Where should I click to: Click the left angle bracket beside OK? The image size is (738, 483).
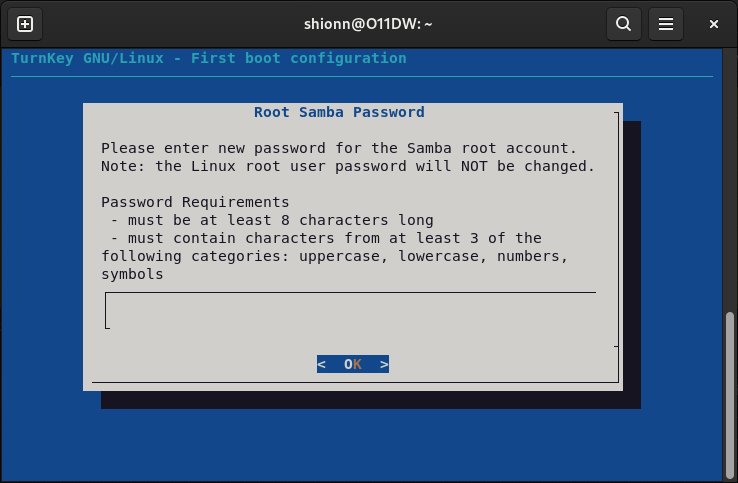coord(321,364)
